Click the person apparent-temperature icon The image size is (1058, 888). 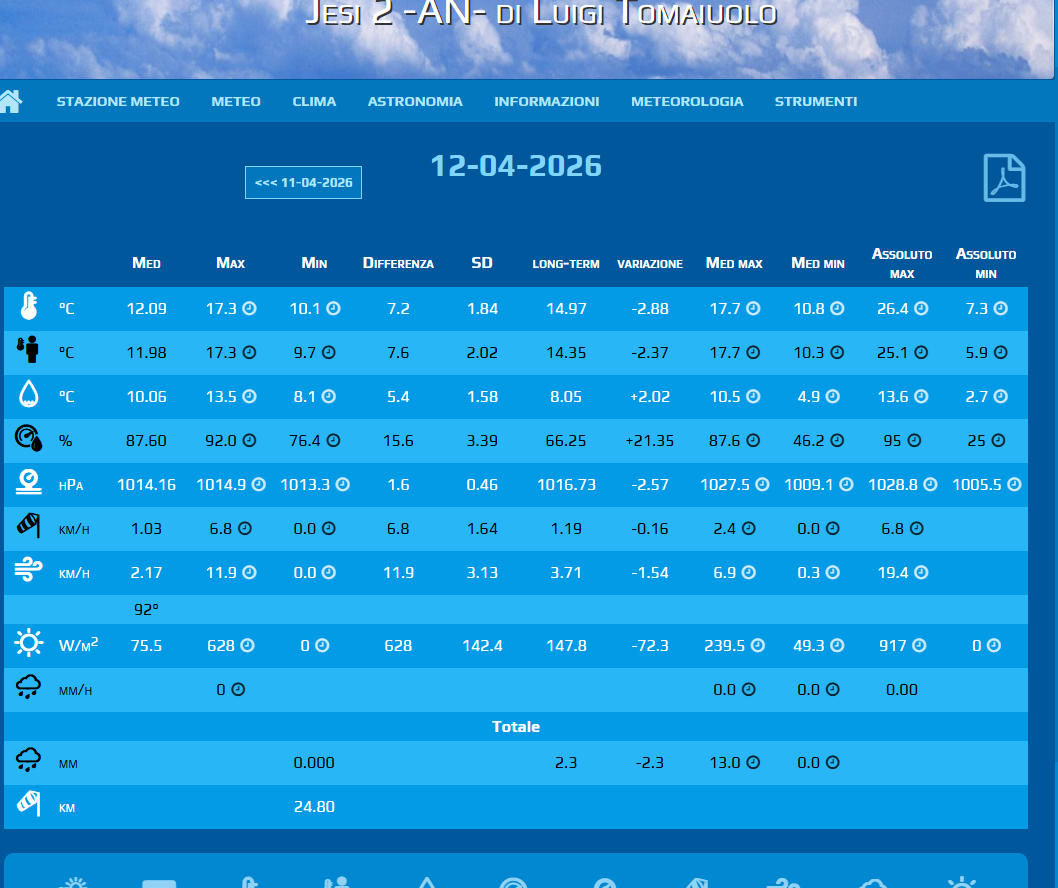point(29,351)
